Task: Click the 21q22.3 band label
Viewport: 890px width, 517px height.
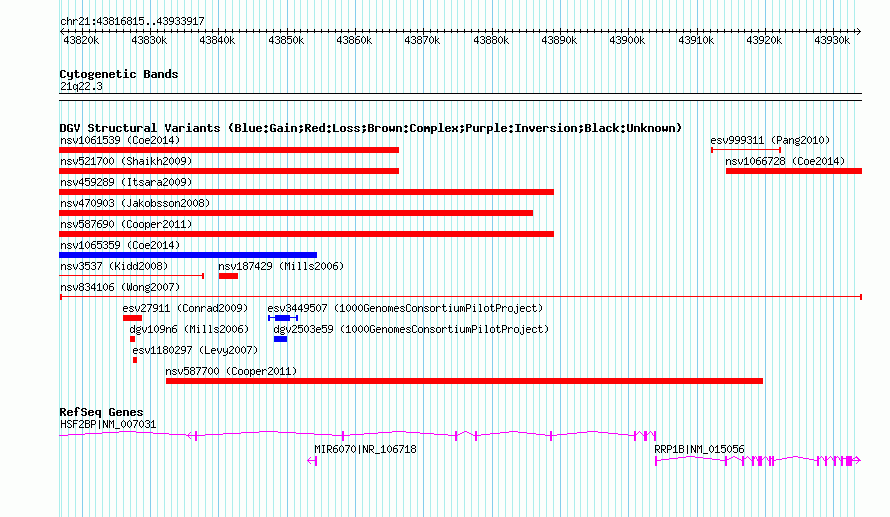Action: pyautogui.click(x=81, y=86)
